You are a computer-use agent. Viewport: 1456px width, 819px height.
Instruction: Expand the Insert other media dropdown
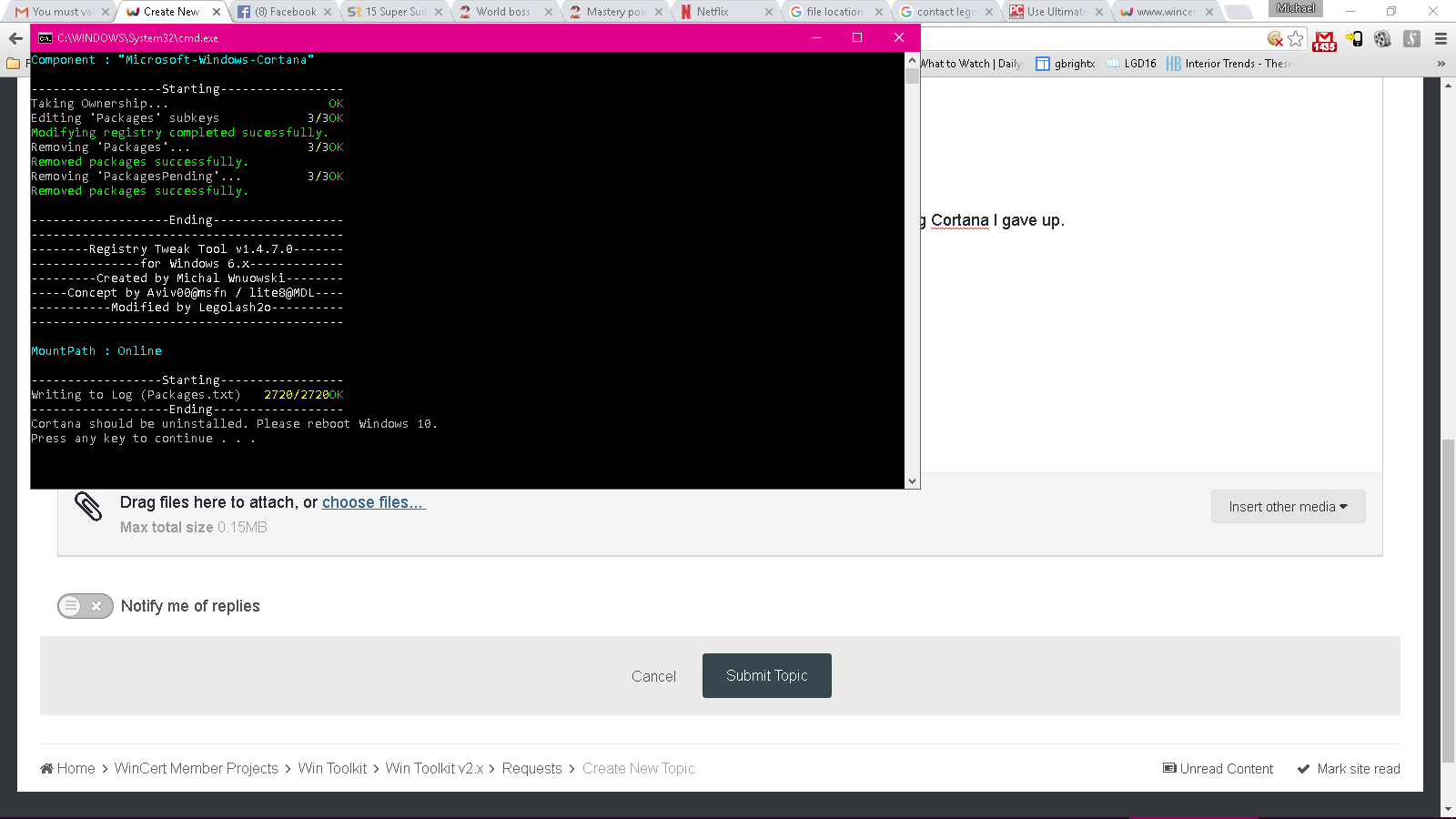1288,507
